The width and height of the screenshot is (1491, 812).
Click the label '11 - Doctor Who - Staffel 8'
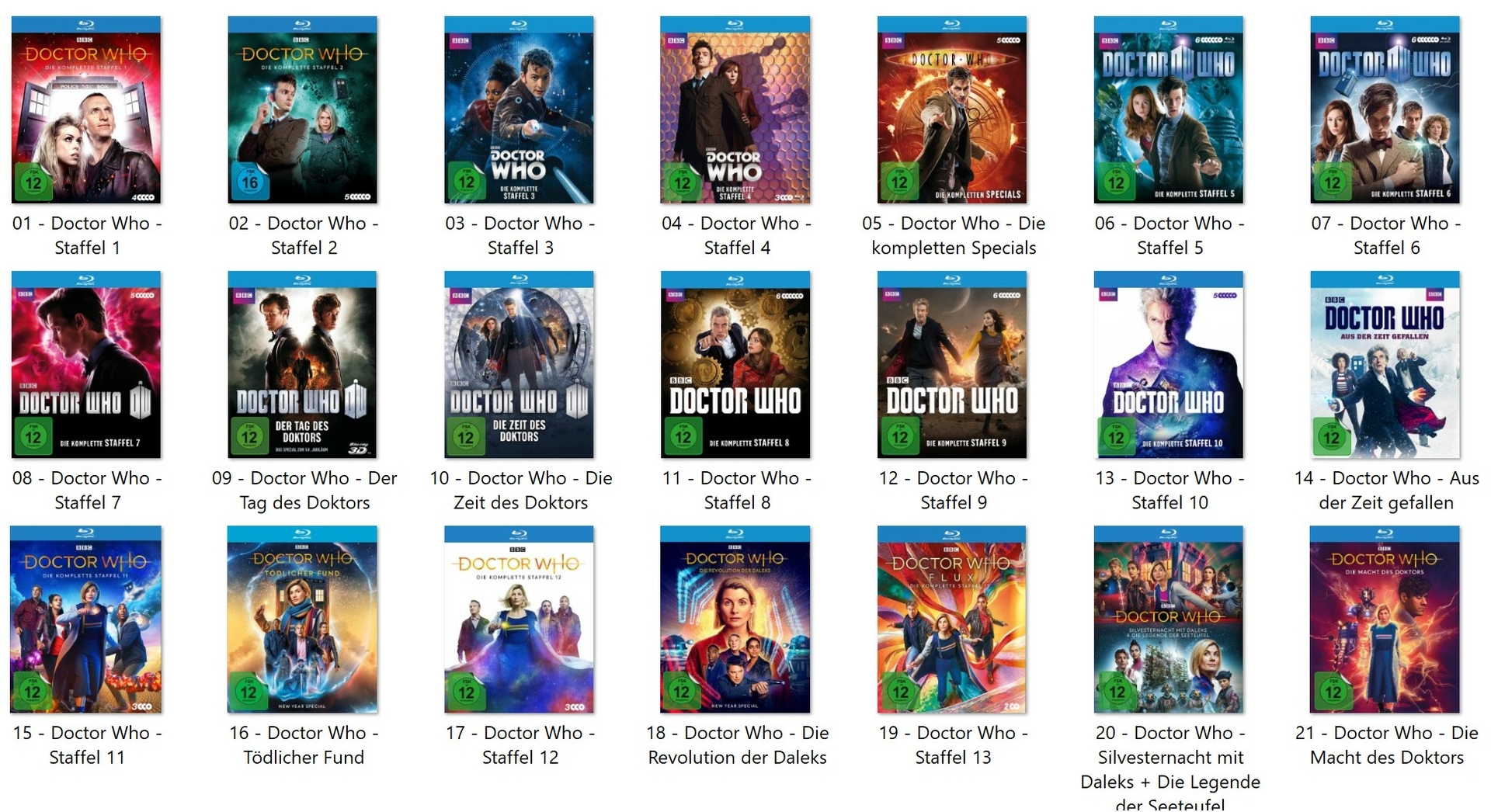point(737,490)
